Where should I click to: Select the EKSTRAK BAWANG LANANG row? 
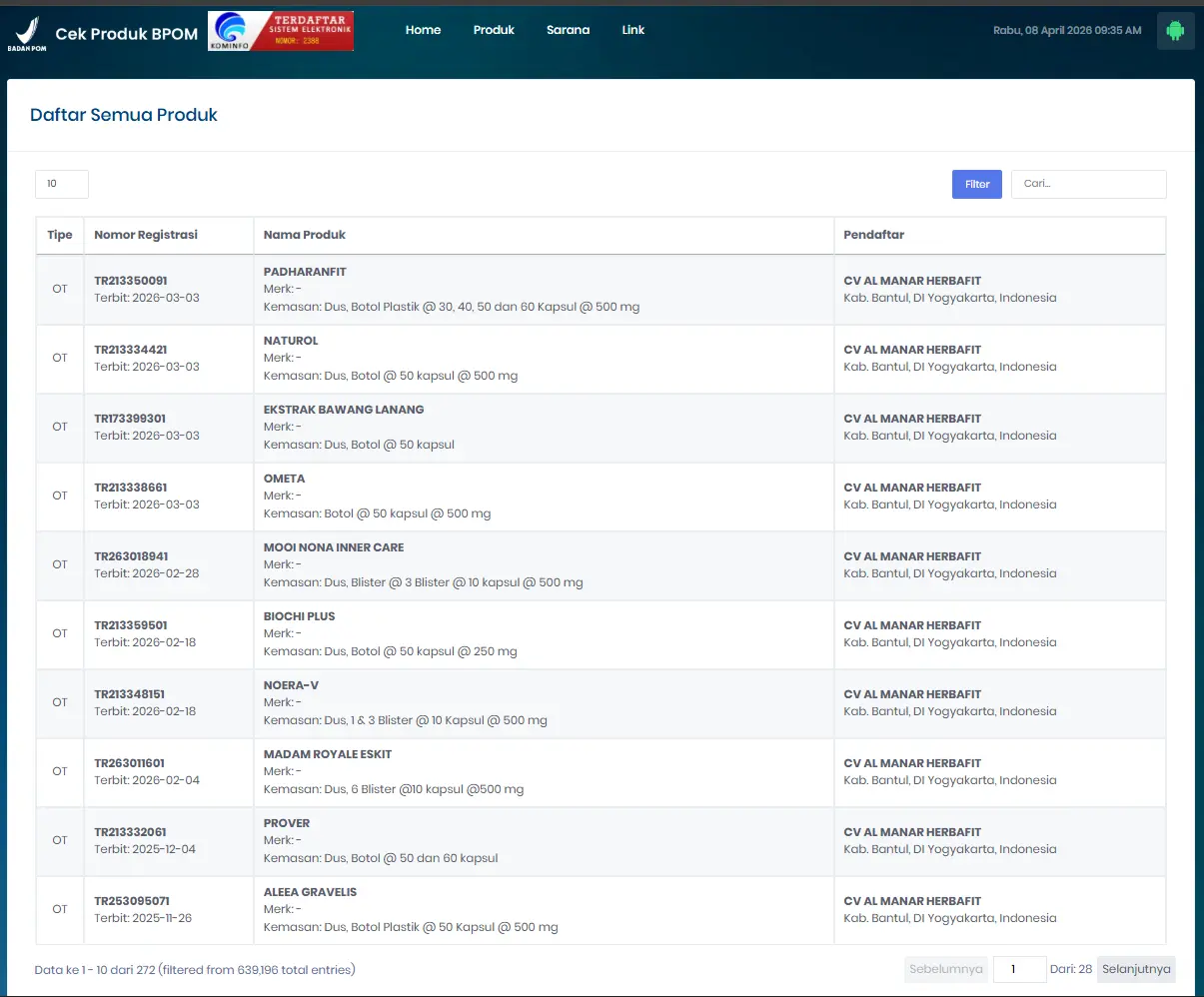coord(344,410)
